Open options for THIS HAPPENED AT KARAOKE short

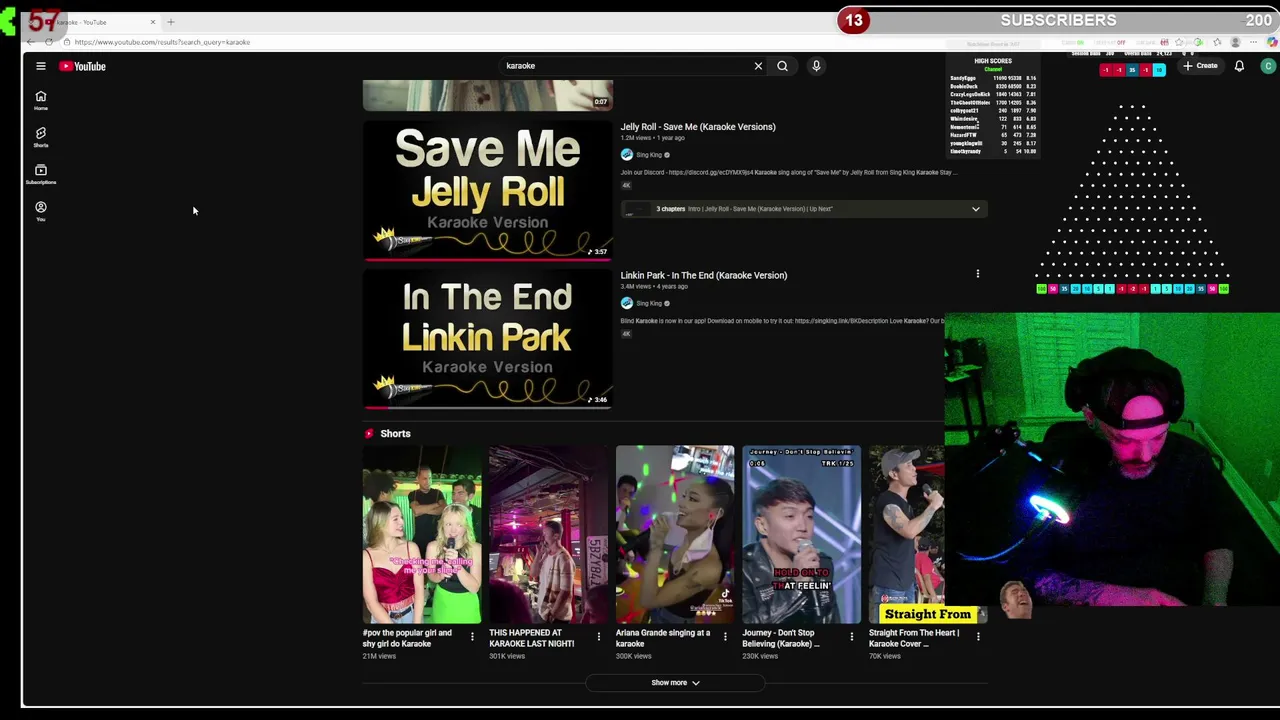click(x=599, y=637)
